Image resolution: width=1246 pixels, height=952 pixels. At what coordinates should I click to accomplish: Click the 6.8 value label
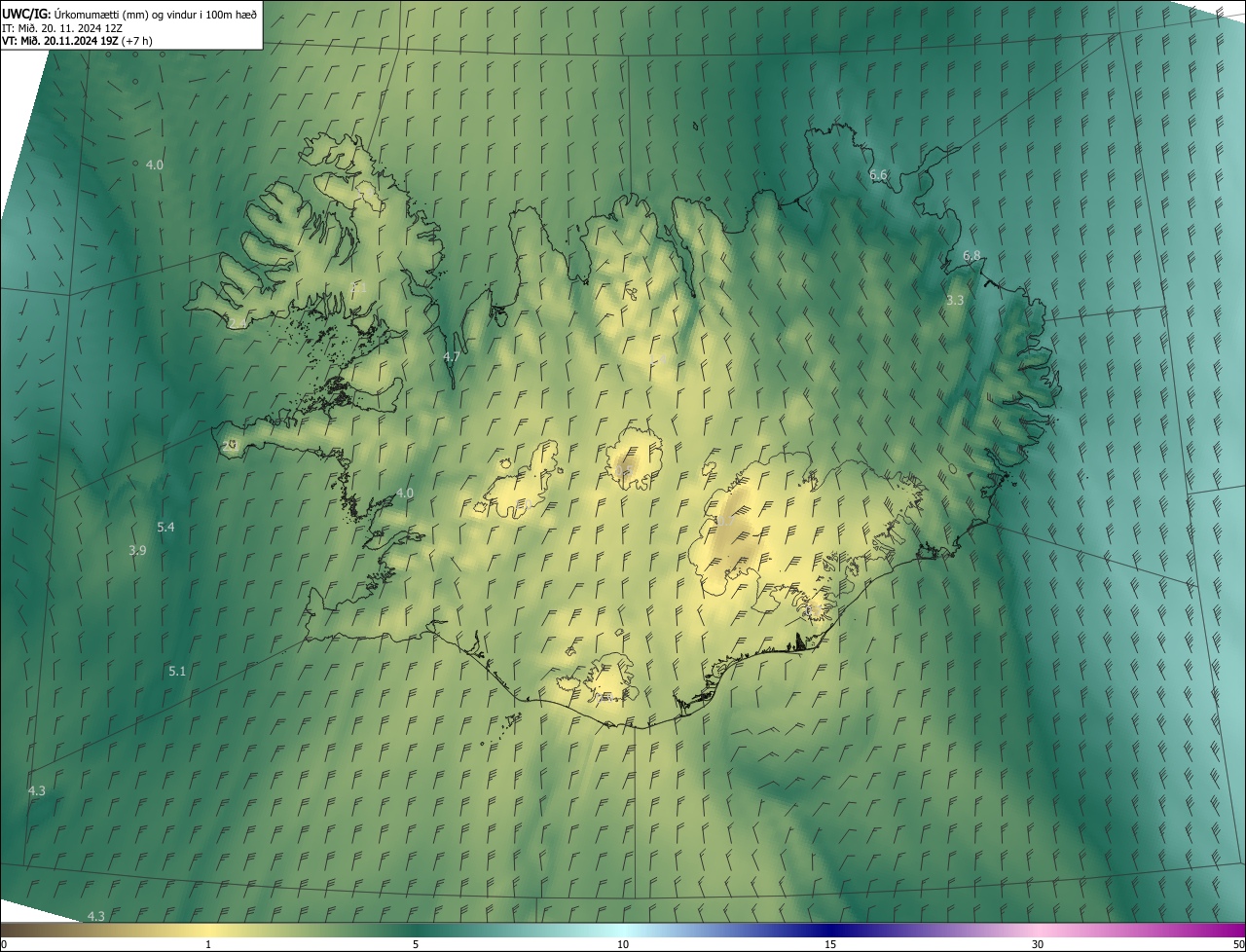click(x=971, y=255)
